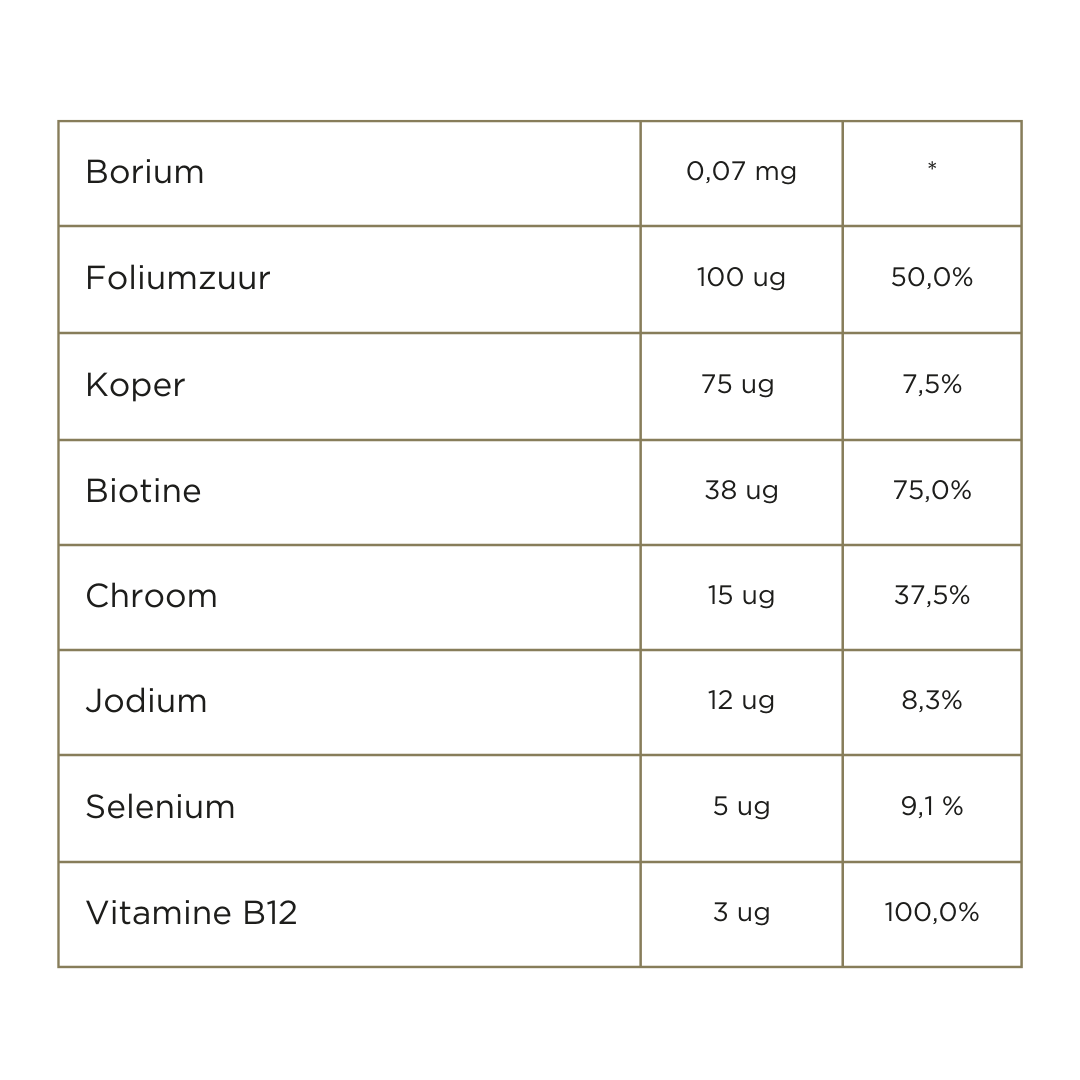Select the 37,5% percentage value
This screenshot has height=1080, width=1080.
932,596
